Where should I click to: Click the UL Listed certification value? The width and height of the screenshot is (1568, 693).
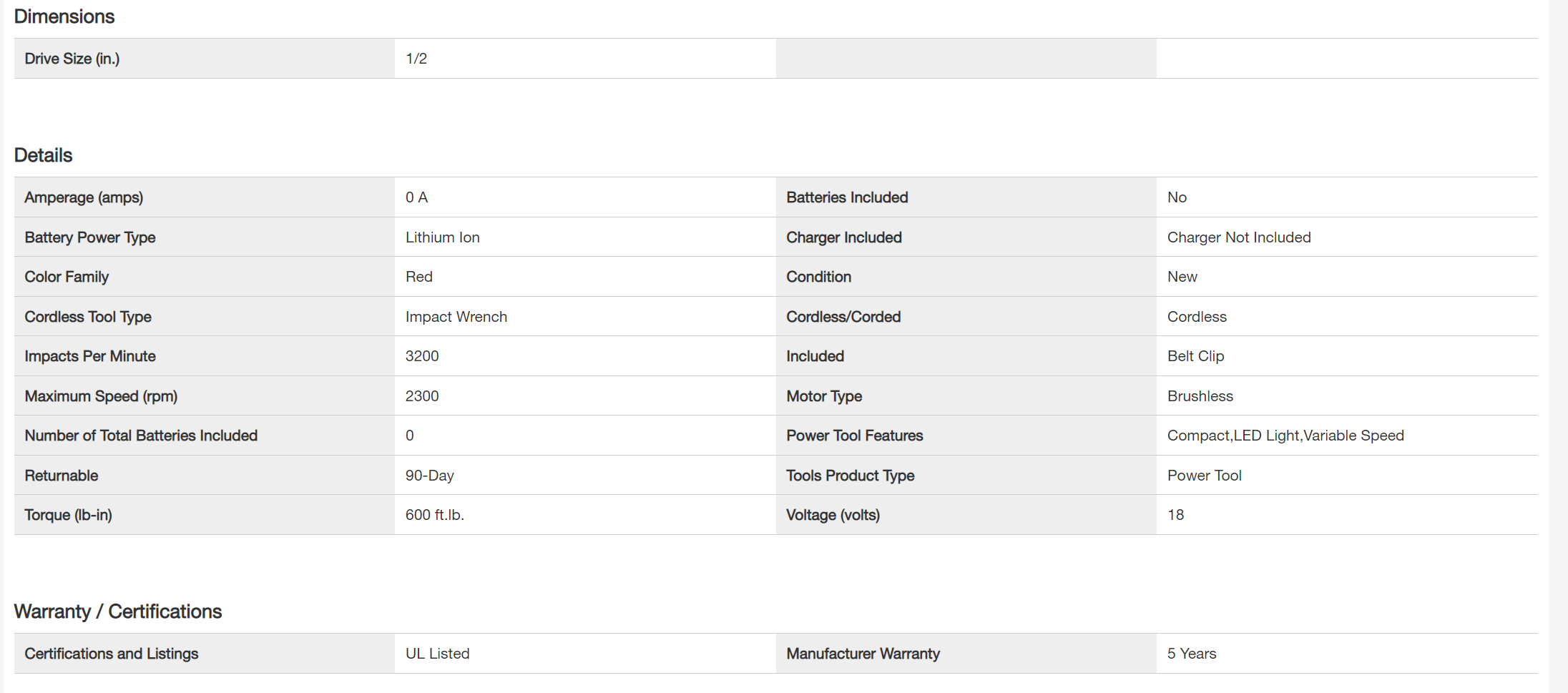pos(437,654)
